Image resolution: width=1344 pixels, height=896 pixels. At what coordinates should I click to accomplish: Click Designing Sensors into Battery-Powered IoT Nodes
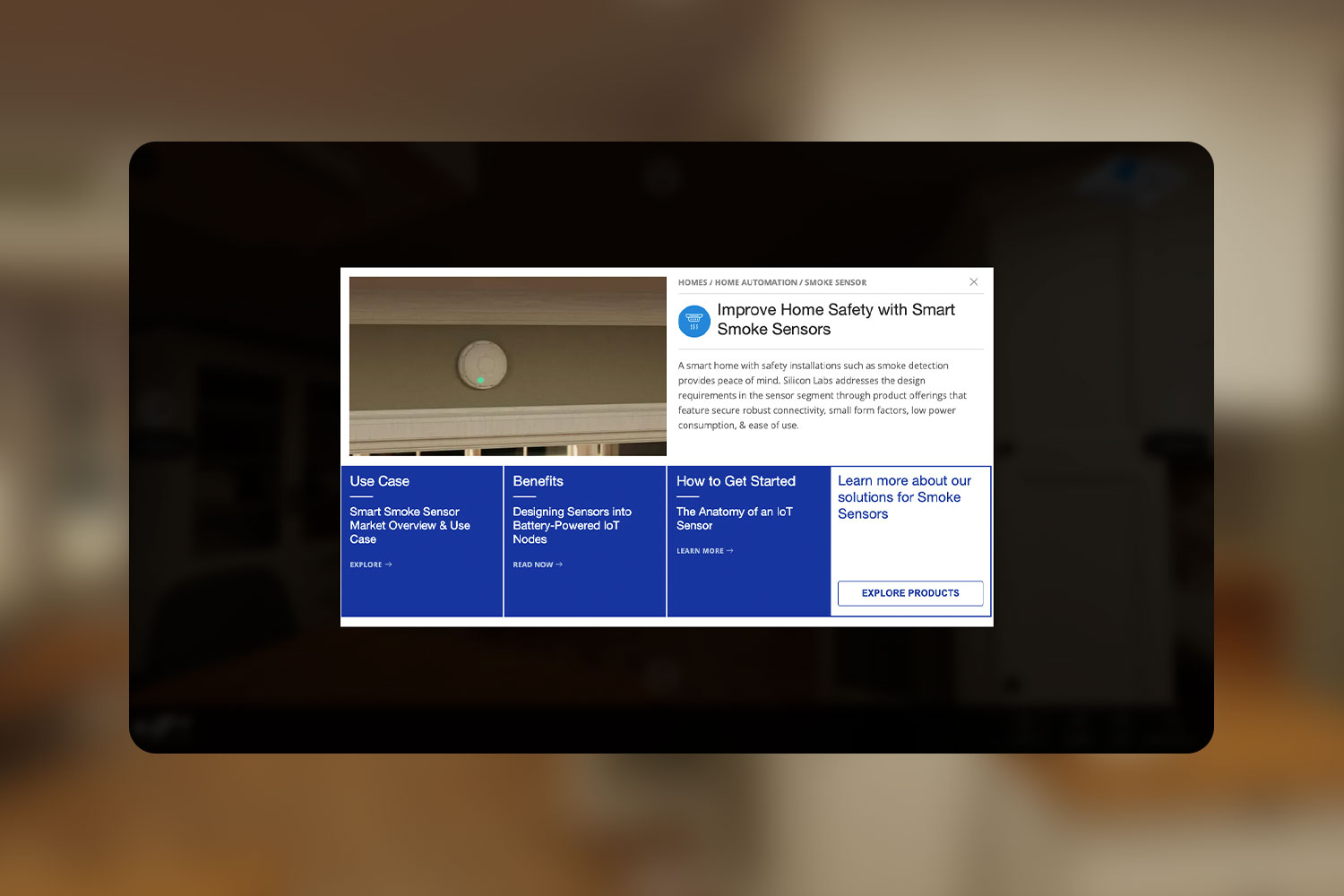click(x=572, y=525)
